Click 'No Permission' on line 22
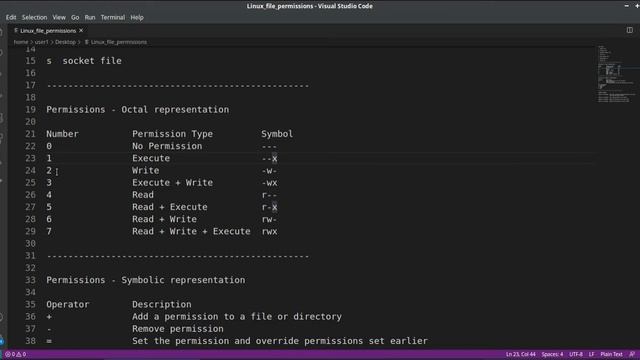This screenshot has width=640, height=360. coord(167,146)
